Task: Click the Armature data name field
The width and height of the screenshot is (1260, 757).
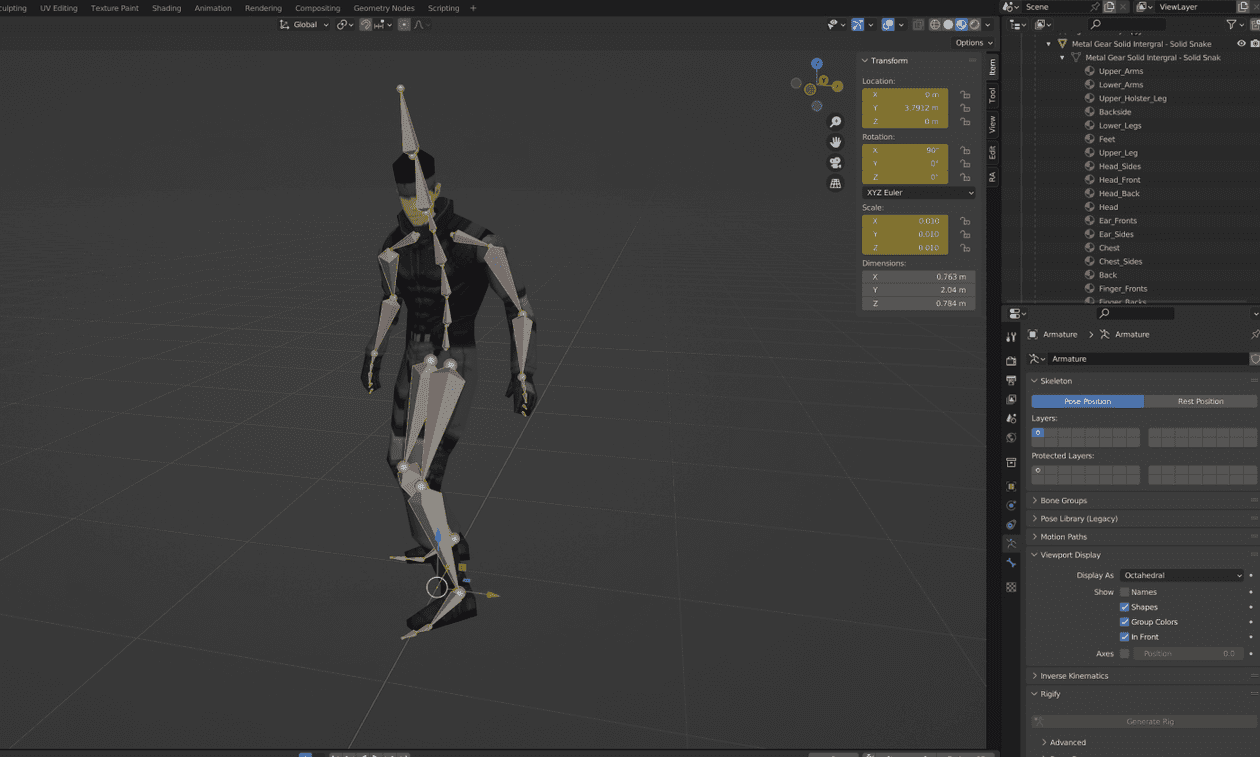Action: 1147,359
